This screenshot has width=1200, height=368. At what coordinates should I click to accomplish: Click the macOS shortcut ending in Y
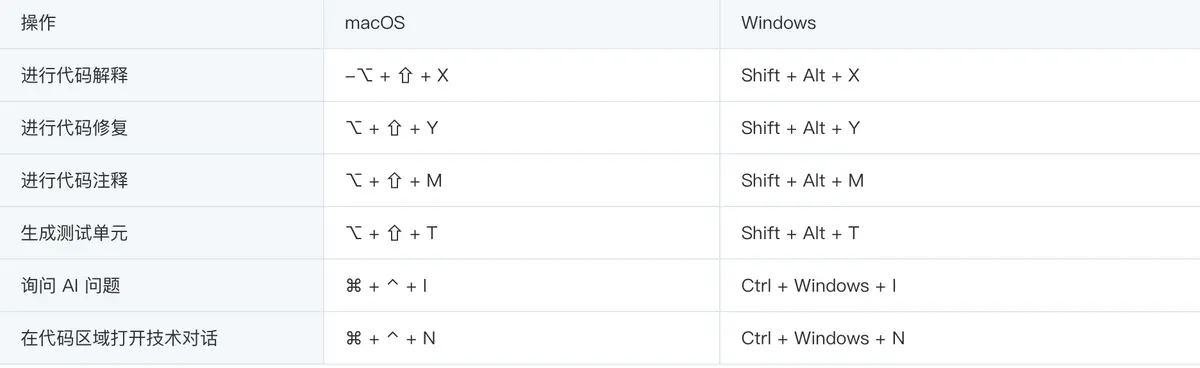[x=391, y=128]
